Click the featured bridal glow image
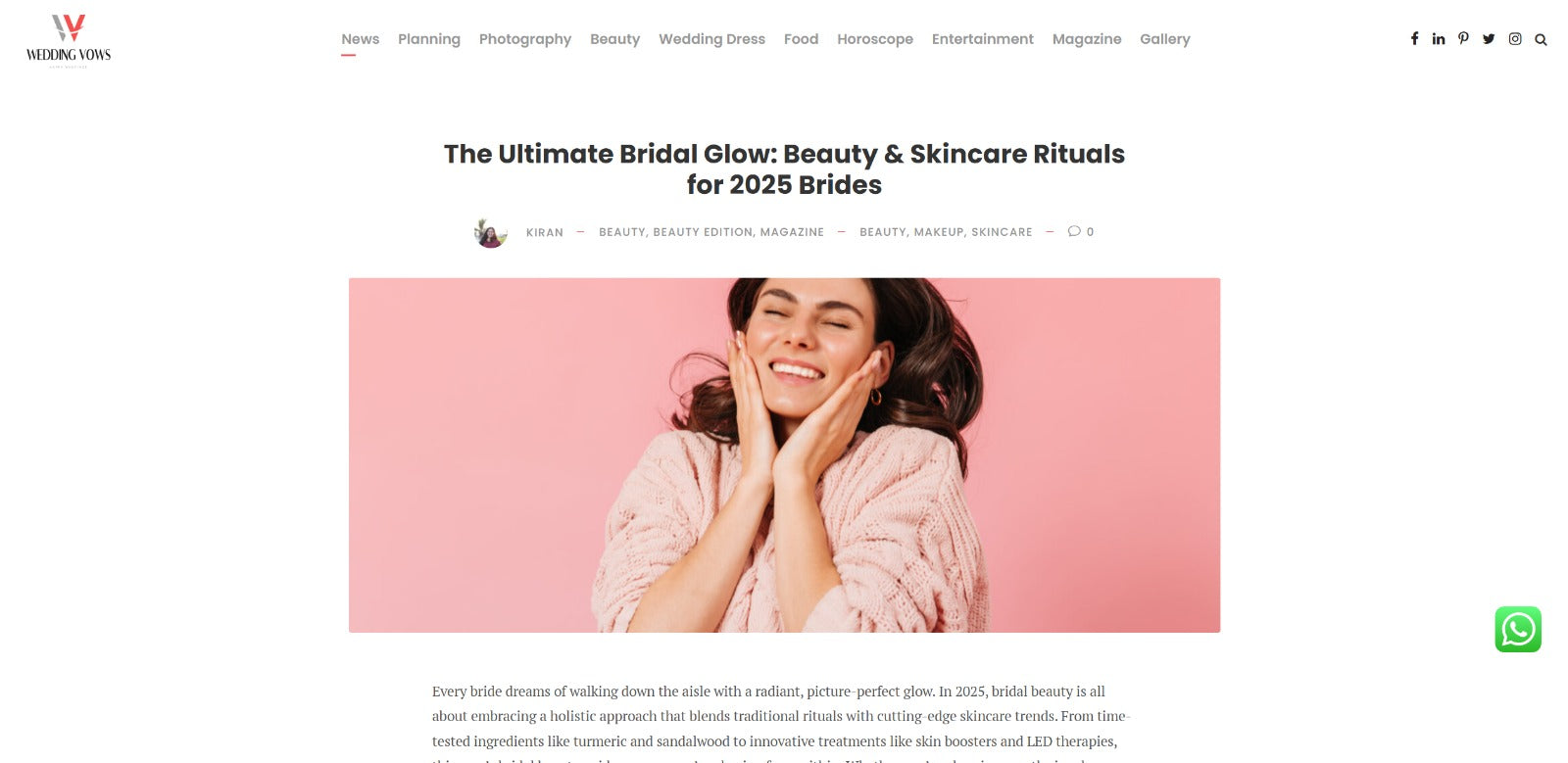1568x763 pixels. tap(784, 455)
